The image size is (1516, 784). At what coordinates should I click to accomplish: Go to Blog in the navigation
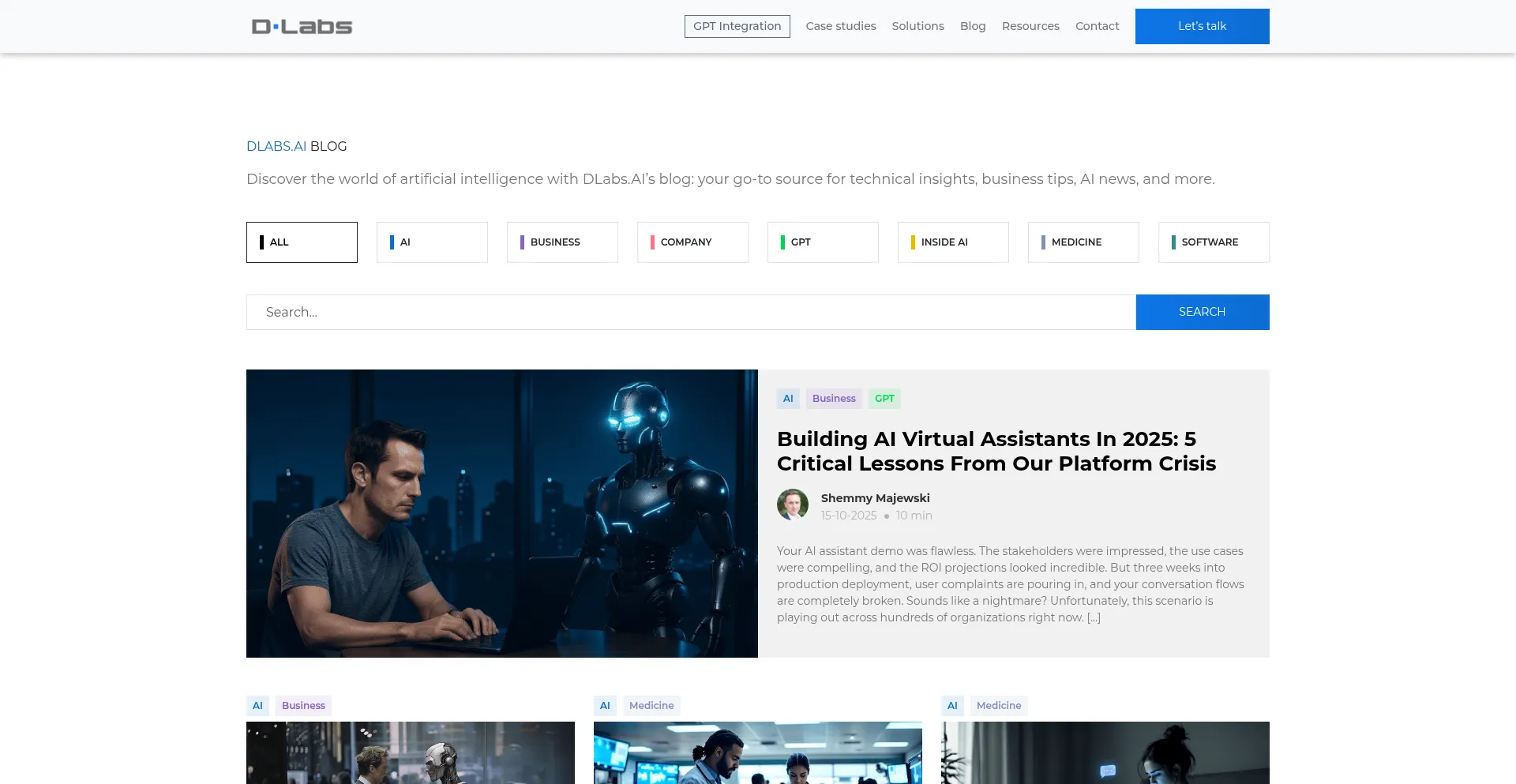click(972, 26)
